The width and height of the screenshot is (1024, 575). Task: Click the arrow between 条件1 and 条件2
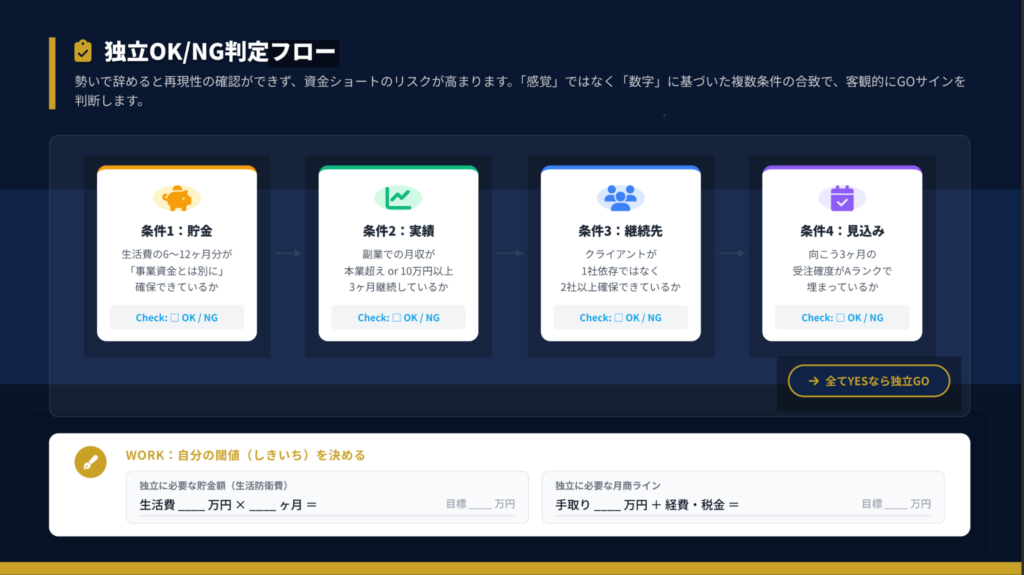point(288,253)
